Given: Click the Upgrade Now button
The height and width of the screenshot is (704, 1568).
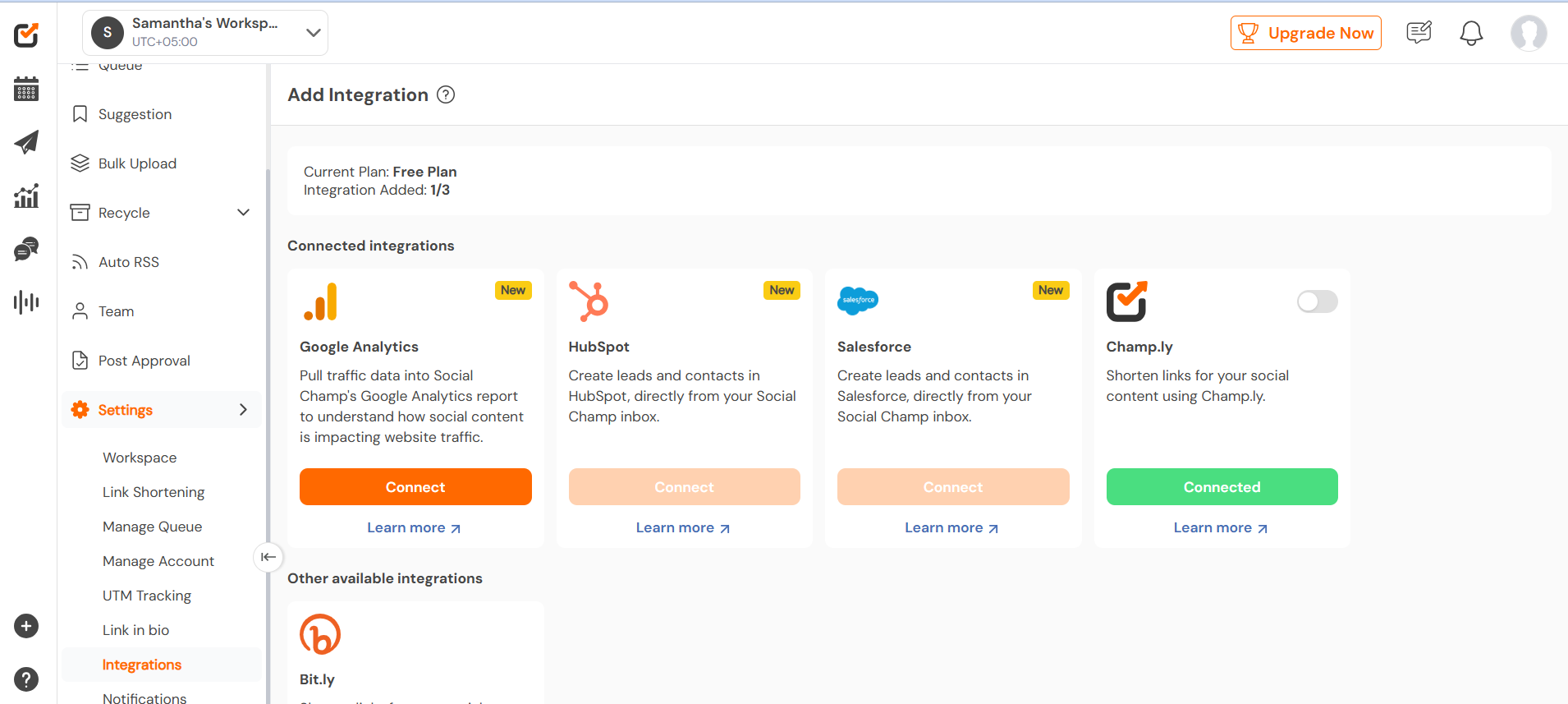Looking at the screenshot, I should 1305,33.
